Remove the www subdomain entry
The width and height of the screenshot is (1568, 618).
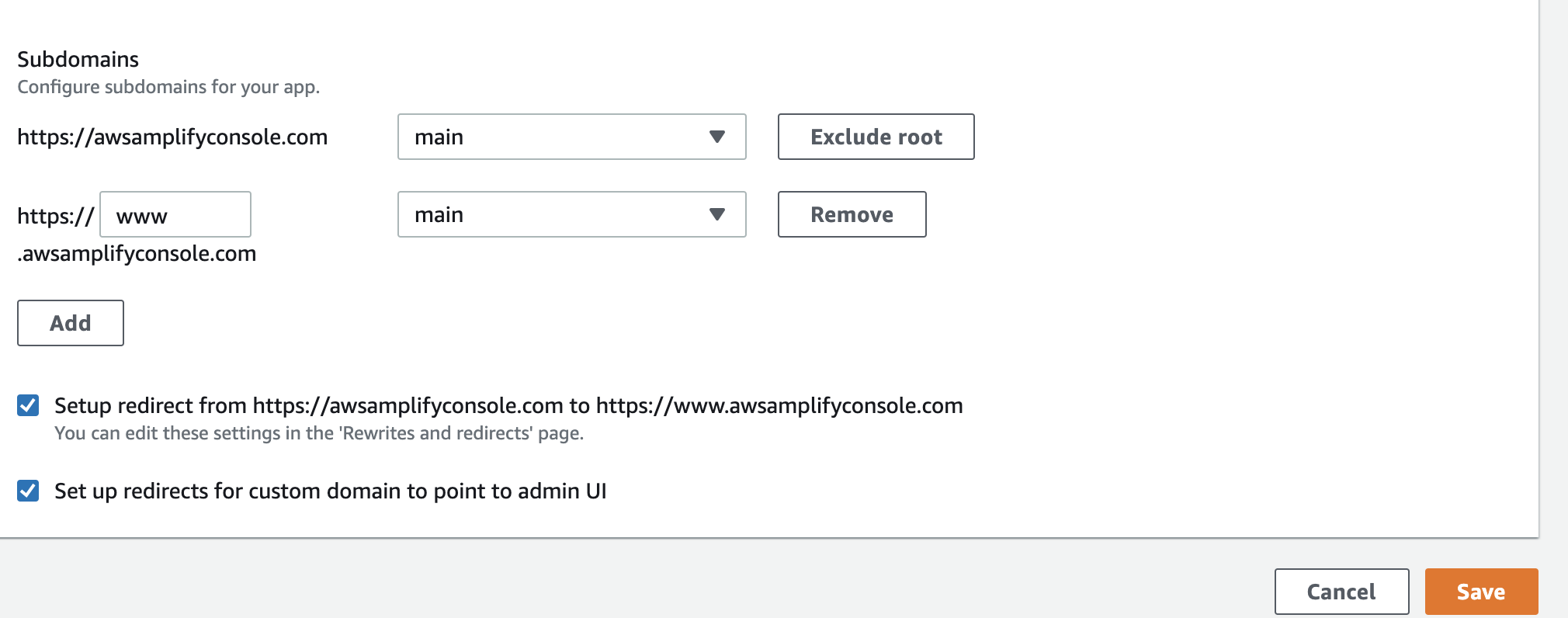tap(851, 214)
